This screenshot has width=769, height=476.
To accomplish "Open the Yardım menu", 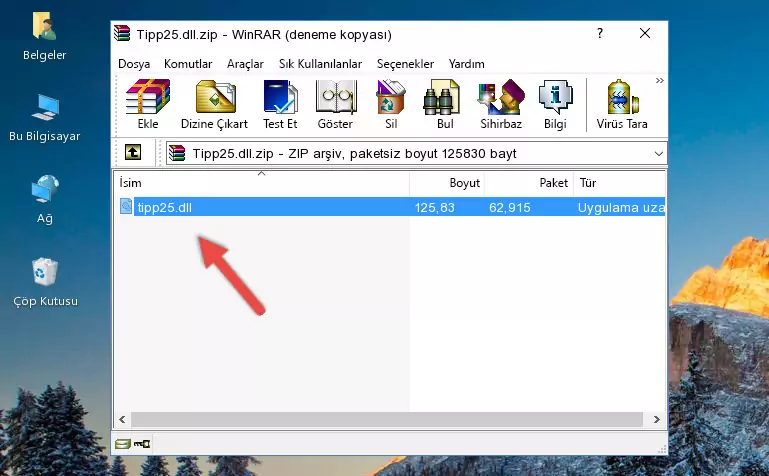I will pyautogui.click(x=466, y=64).
